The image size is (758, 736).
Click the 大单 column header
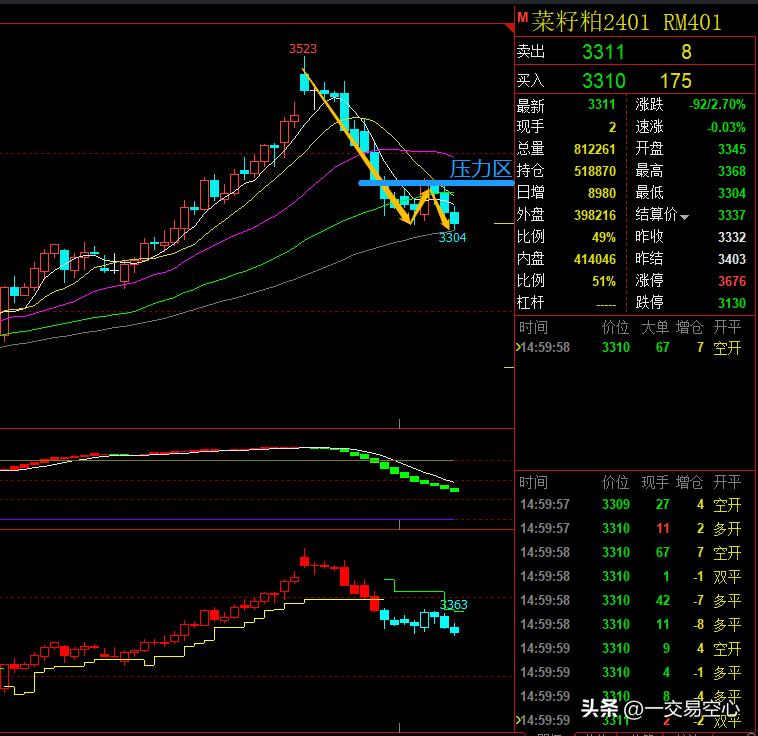[655, 327]
